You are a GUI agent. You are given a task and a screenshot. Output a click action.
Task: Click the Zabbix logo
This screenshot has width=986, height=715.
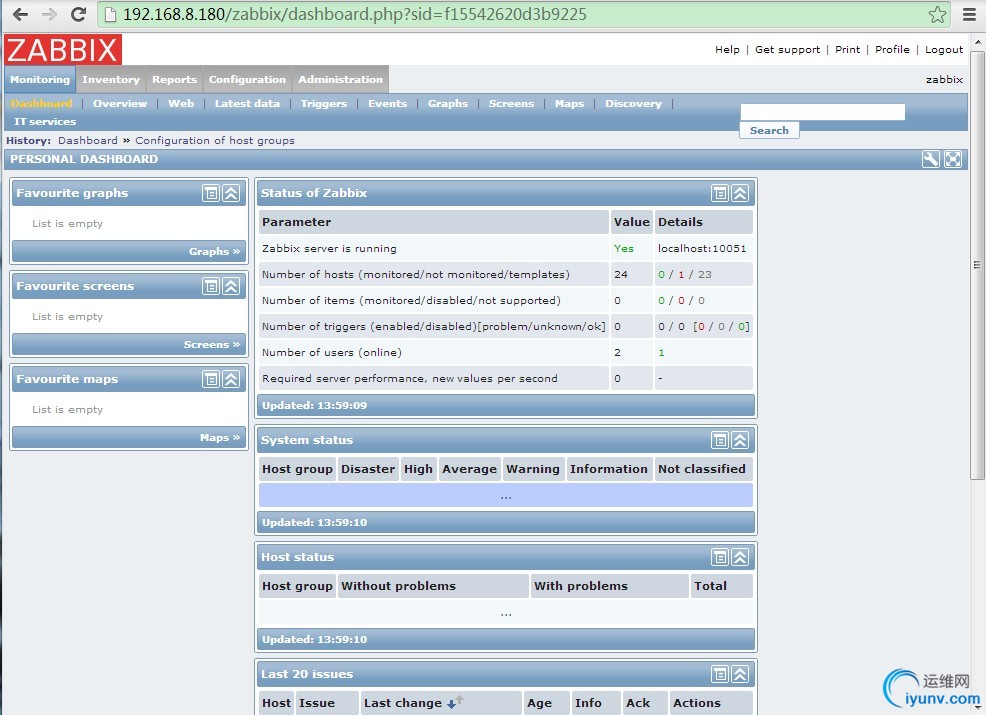pos(63,50)
